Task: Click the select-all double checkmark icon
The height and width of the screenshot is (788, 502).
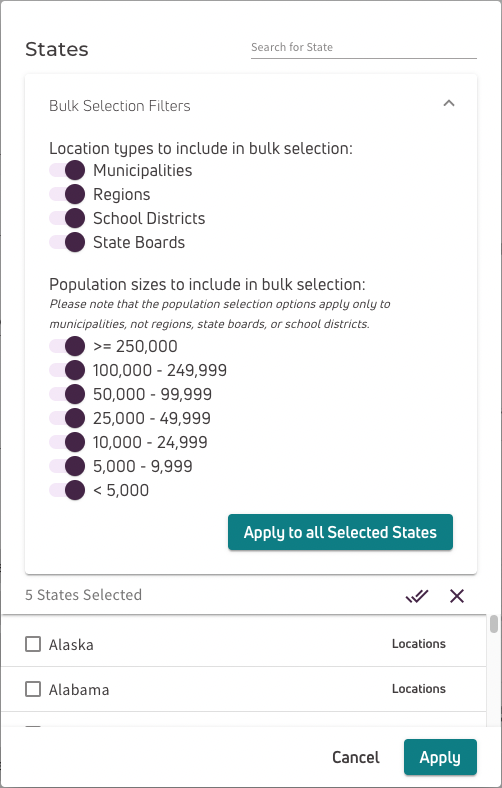Action: (x=417, y=596)
